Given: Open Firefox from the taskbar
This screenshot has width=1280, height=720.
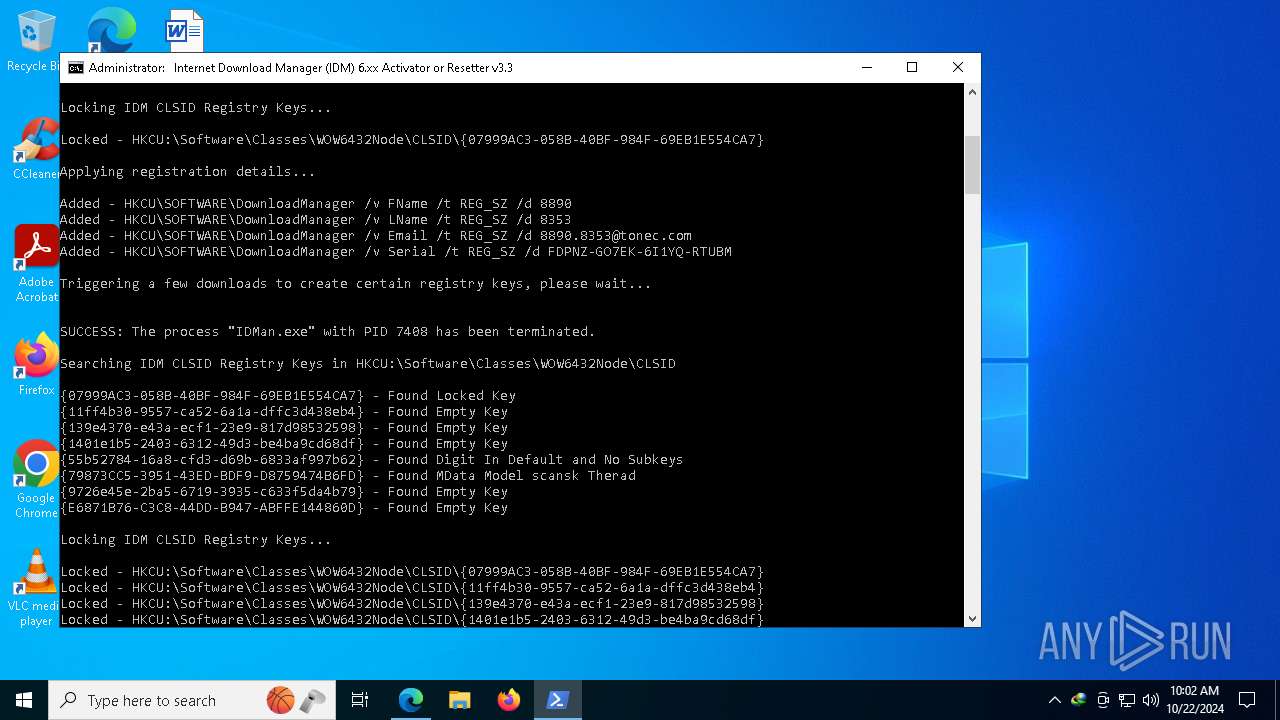Looking at the screenshot, I should (509, 700).
